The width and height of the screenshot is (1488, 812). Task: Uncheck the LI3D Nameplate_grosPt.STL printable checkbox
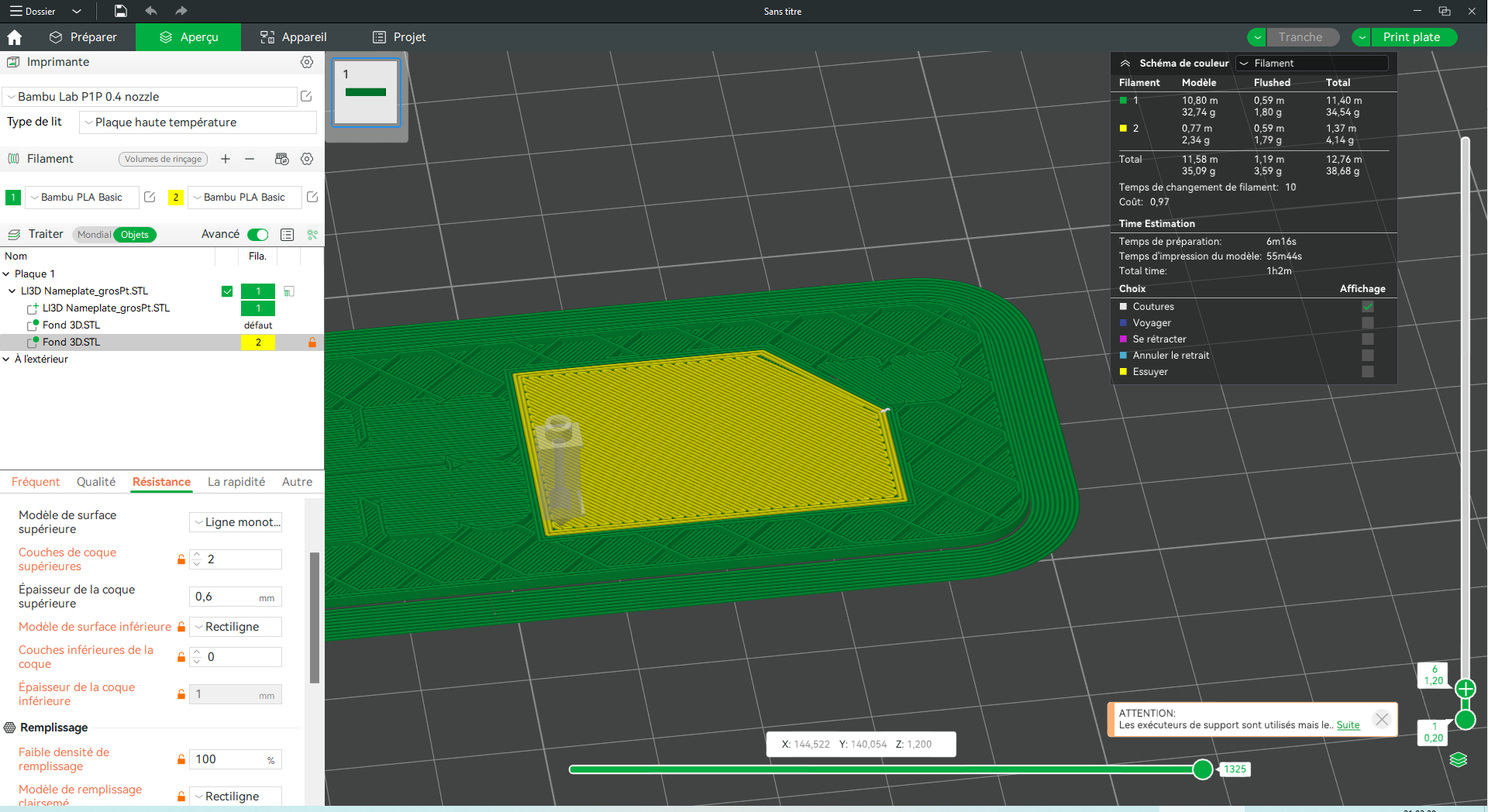227,291
